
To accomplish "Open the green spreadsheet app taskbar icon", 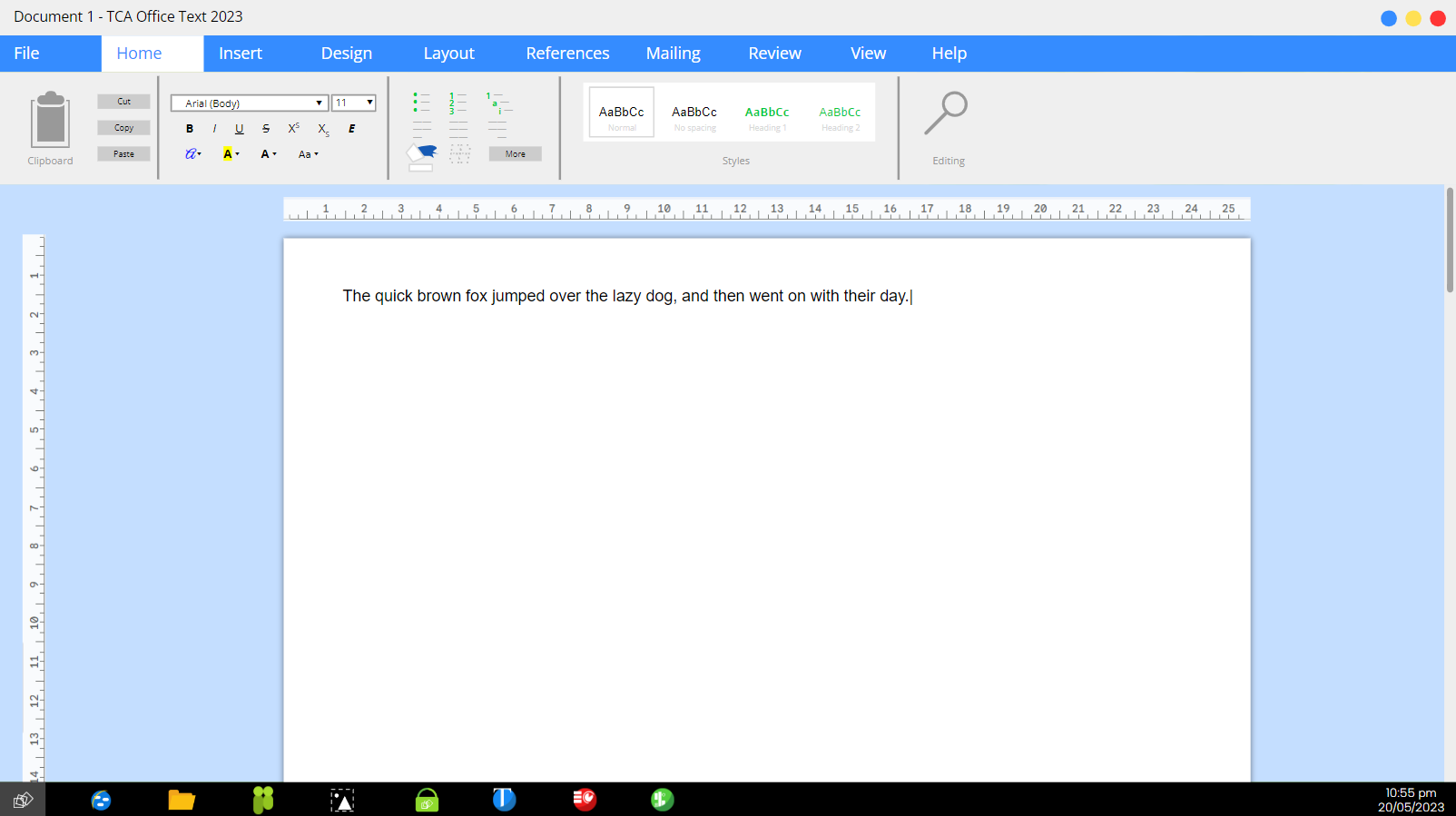I will point(663,799).
